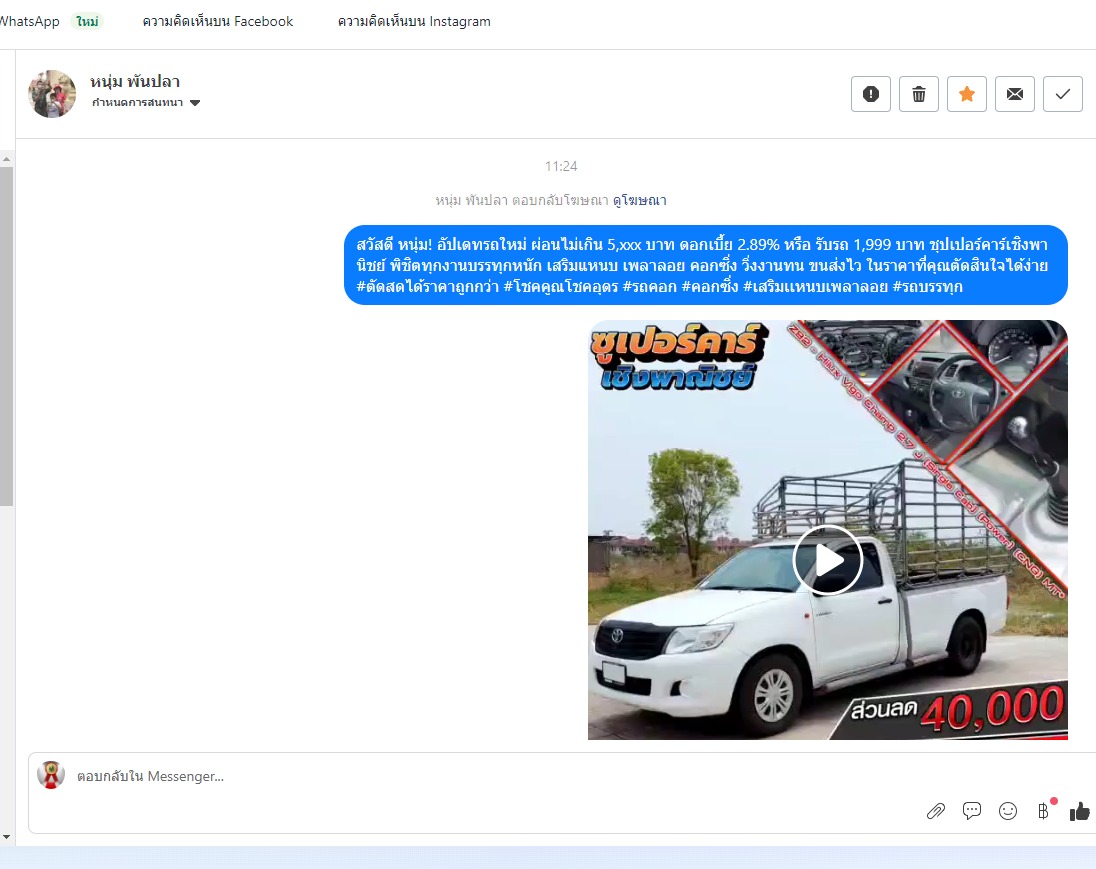The image size is (1096, 869).
Task: Click the 11:24 timestamp
Action: [561, 166]
